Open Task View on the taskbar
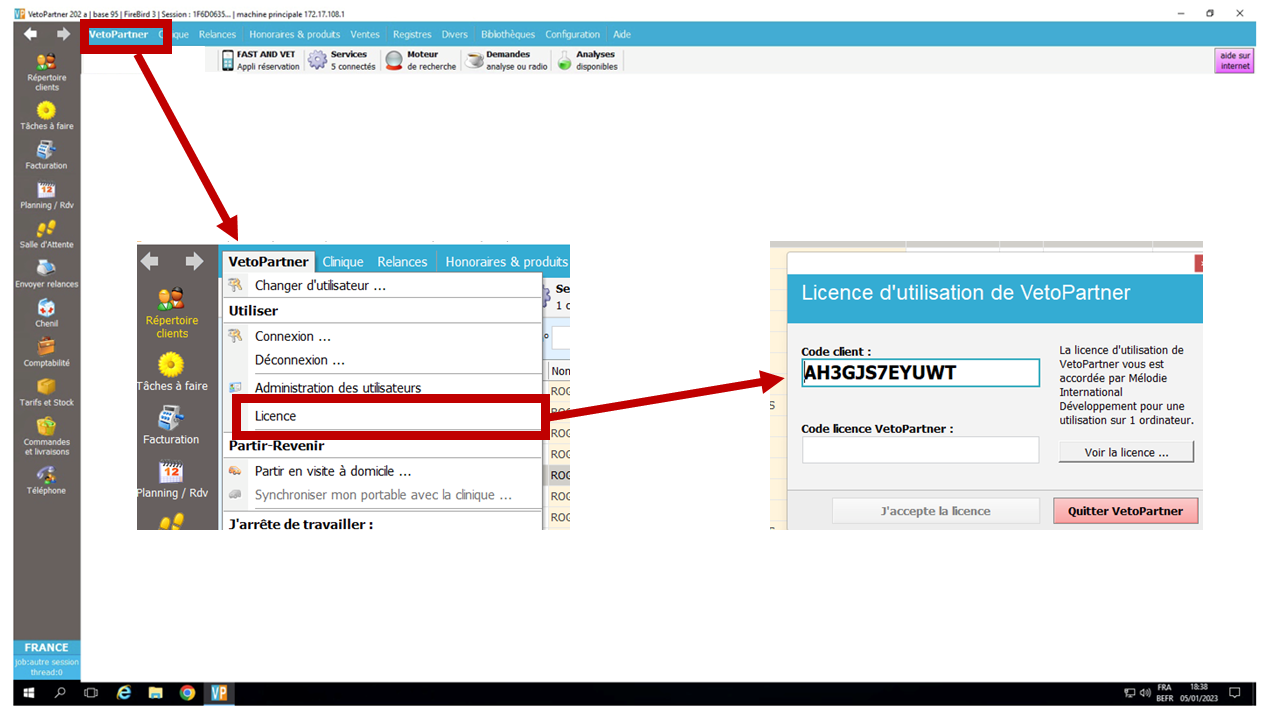The width and height of the screenshot is (1280, 720). pos(91,692)
